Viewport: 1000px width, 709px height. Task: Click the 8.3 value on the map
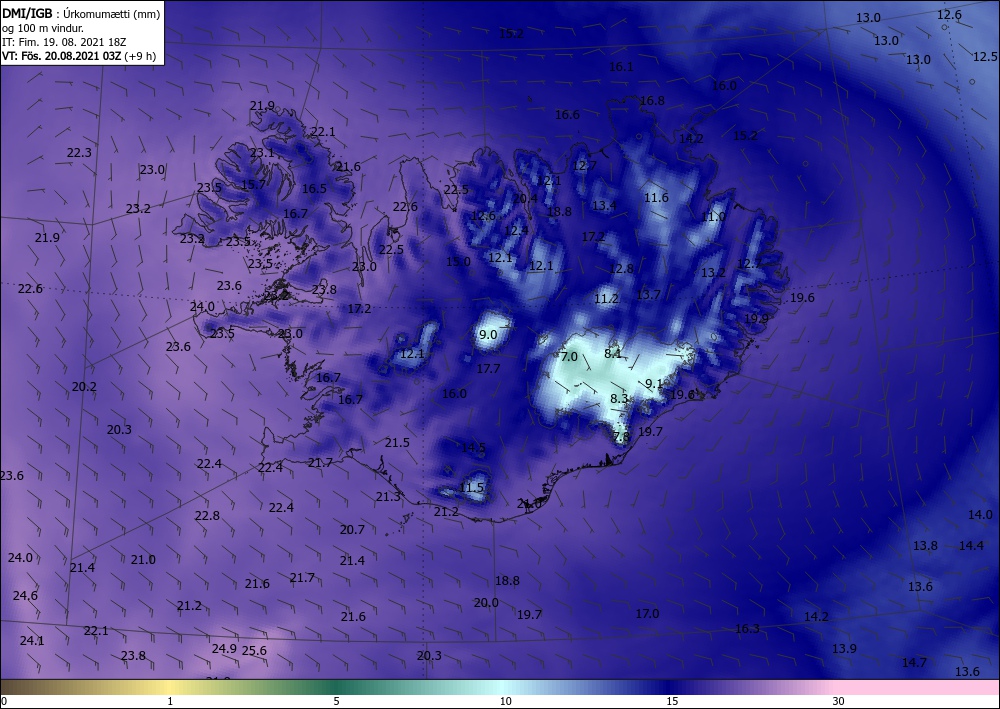619,398
